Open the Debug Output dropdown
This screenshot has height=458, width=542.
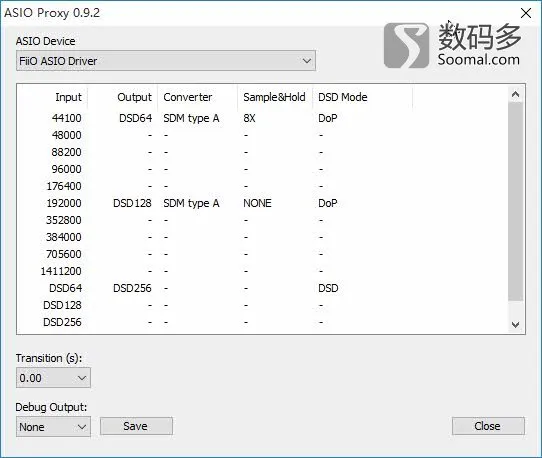(53, 427)
